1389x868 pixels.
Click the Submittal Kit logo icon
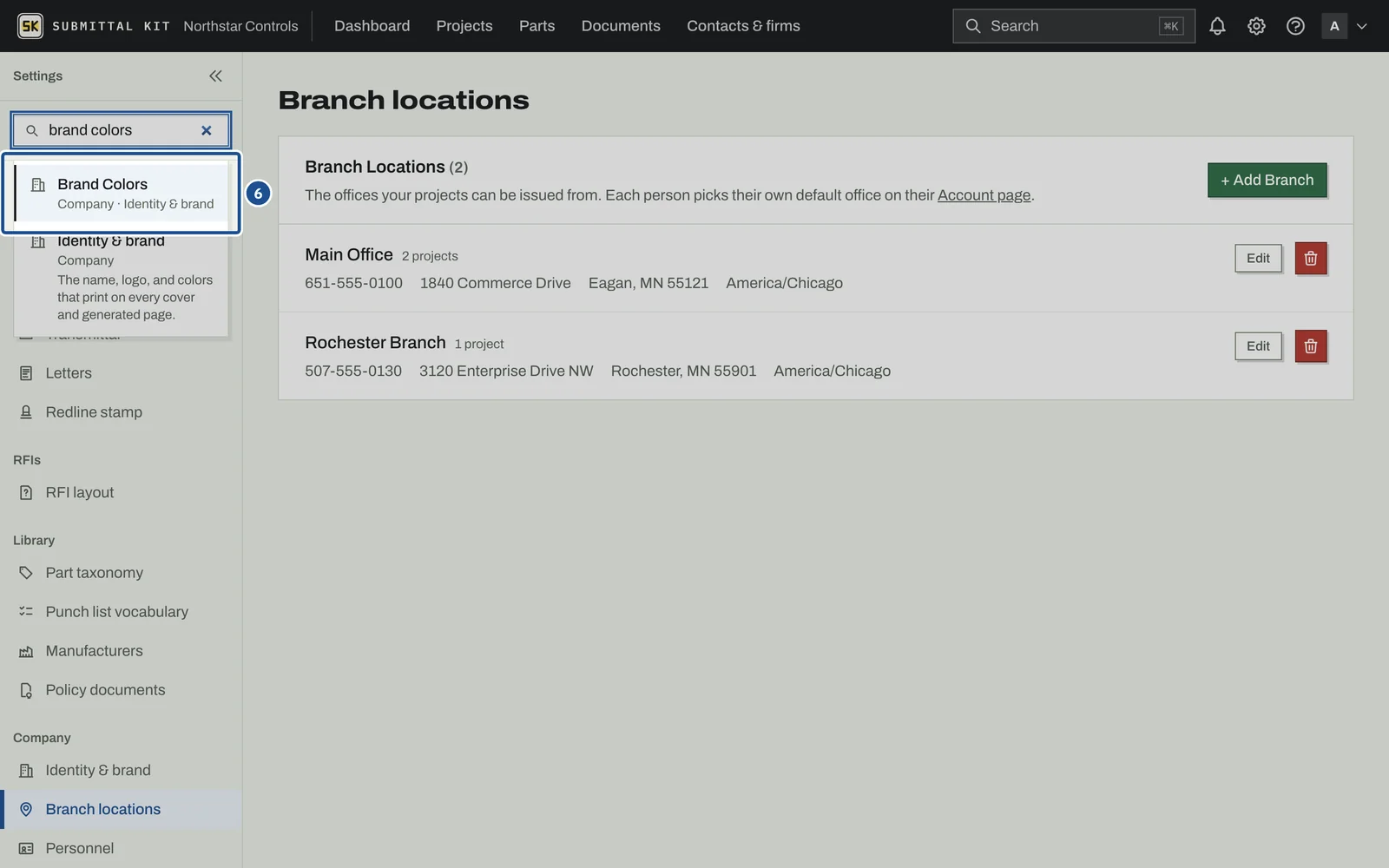pyautogui.click(x=30, y=26)
